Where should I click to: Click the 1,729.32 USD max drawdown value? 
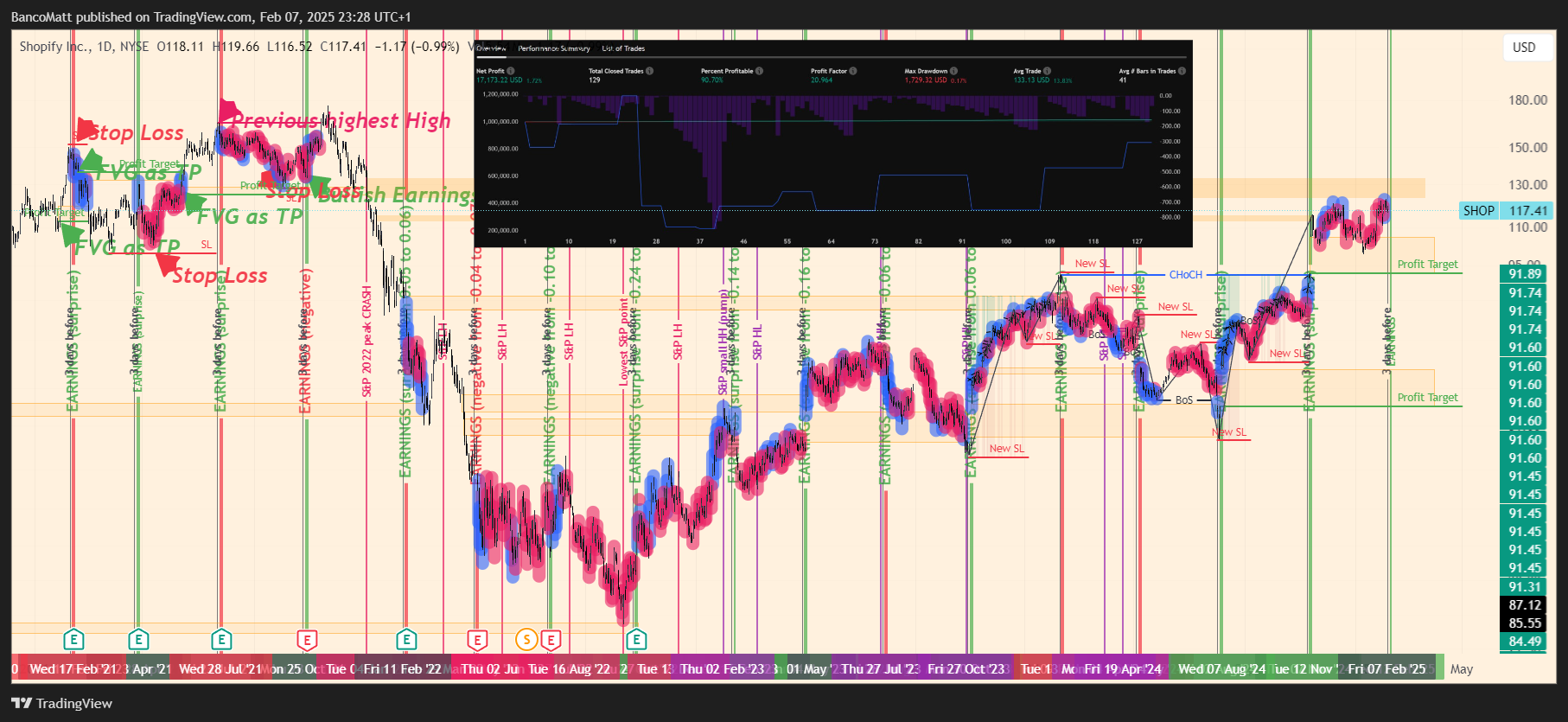[926, 80]
